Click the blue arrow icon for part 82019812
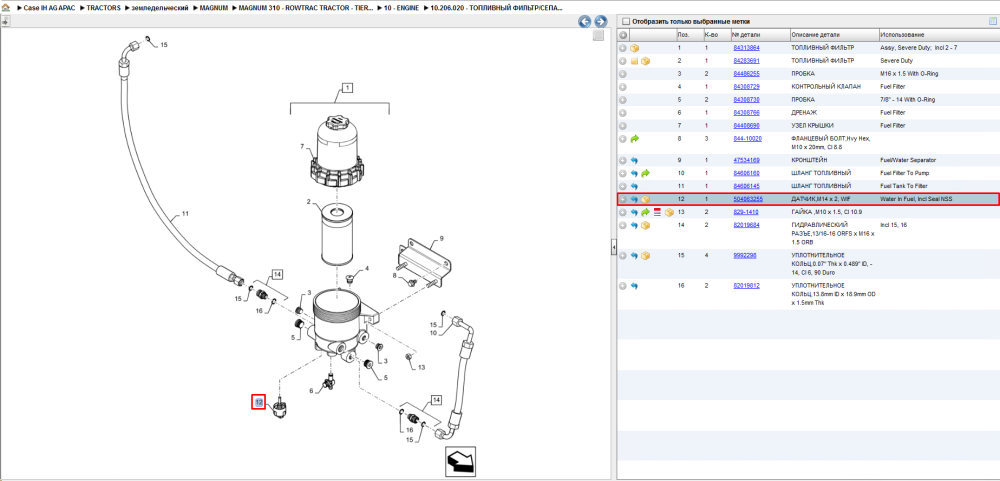This screenshot has height=481, width=1000. click(635, 286)
